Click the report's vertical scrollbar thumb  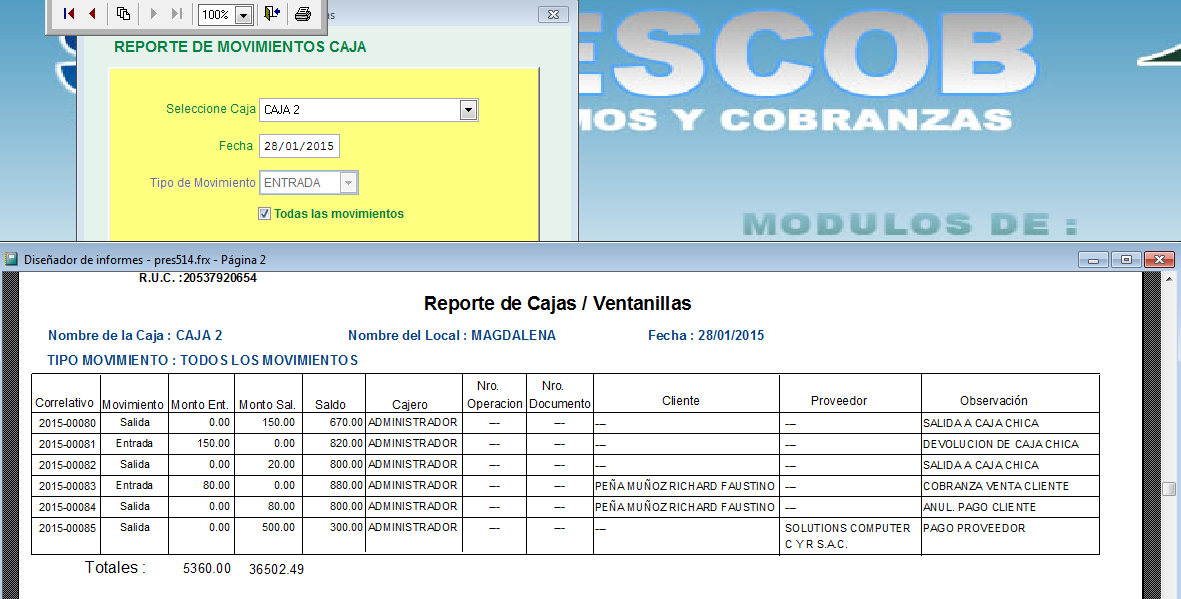tap(1169, 489)
